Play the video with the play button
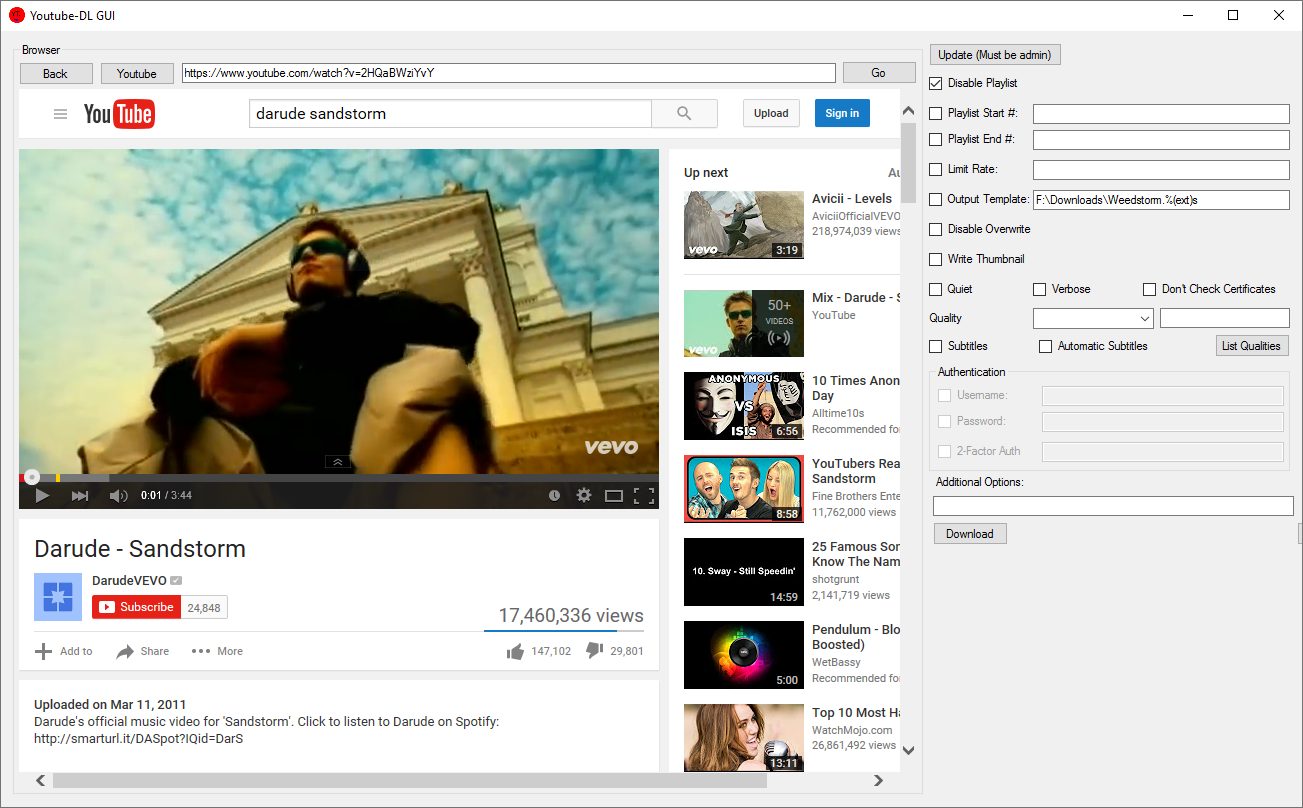This screenshot has width=1303, height=808. (42, 495)
